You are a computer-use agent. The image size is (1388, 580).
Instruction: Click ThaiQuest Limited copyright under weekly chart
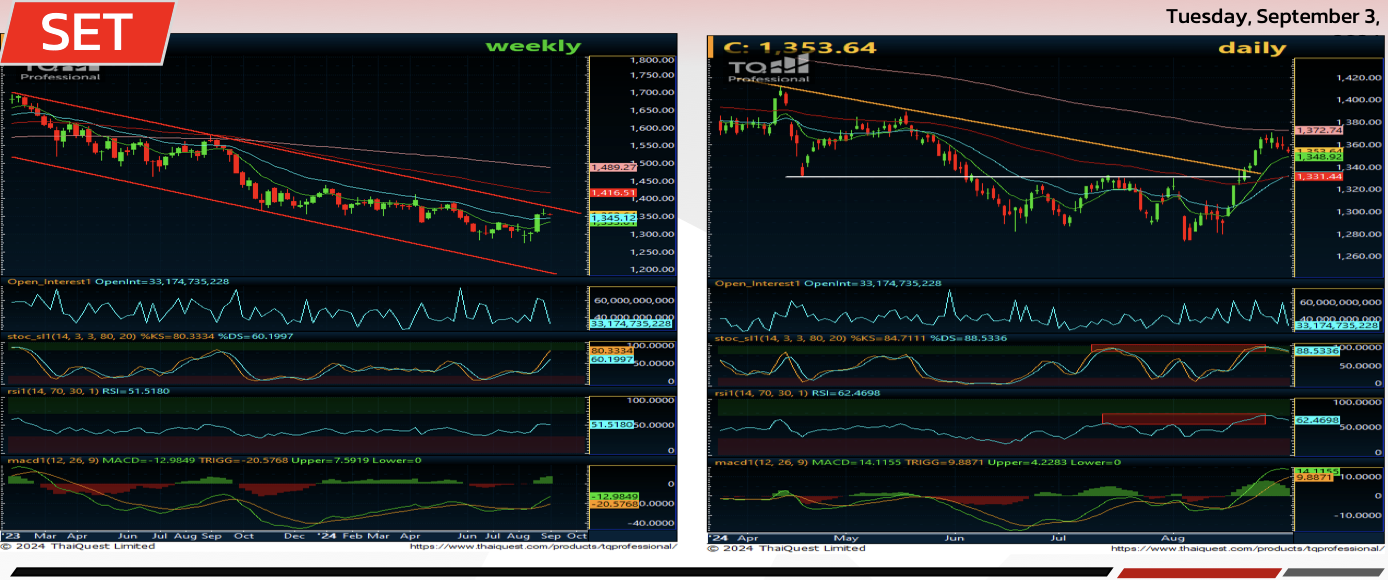(x=78, y=546)
